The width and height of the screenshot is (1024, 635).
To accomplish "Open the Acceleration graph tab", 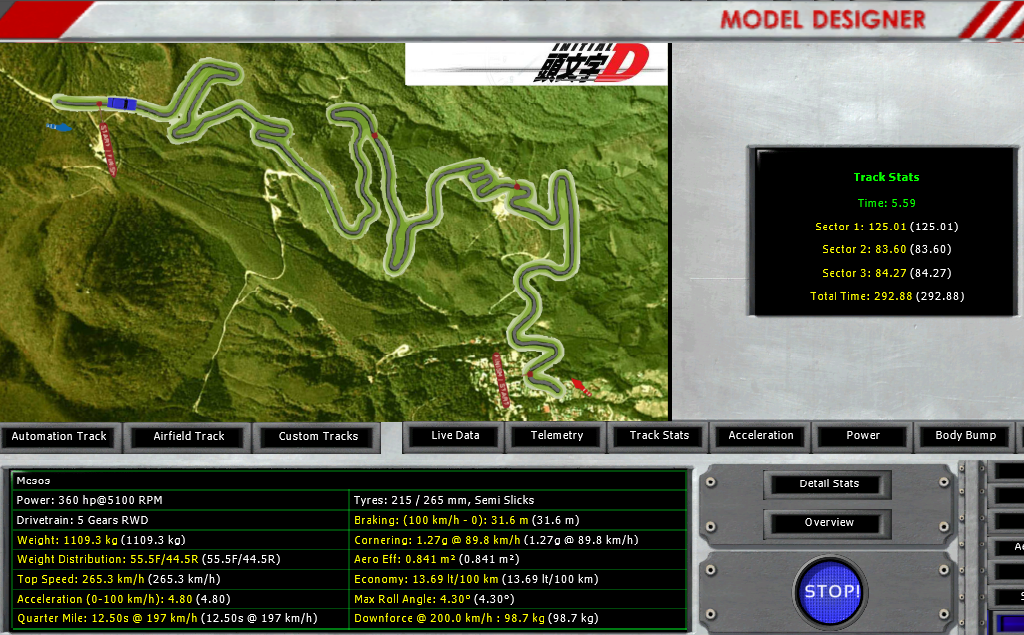I will coord(761,436).
